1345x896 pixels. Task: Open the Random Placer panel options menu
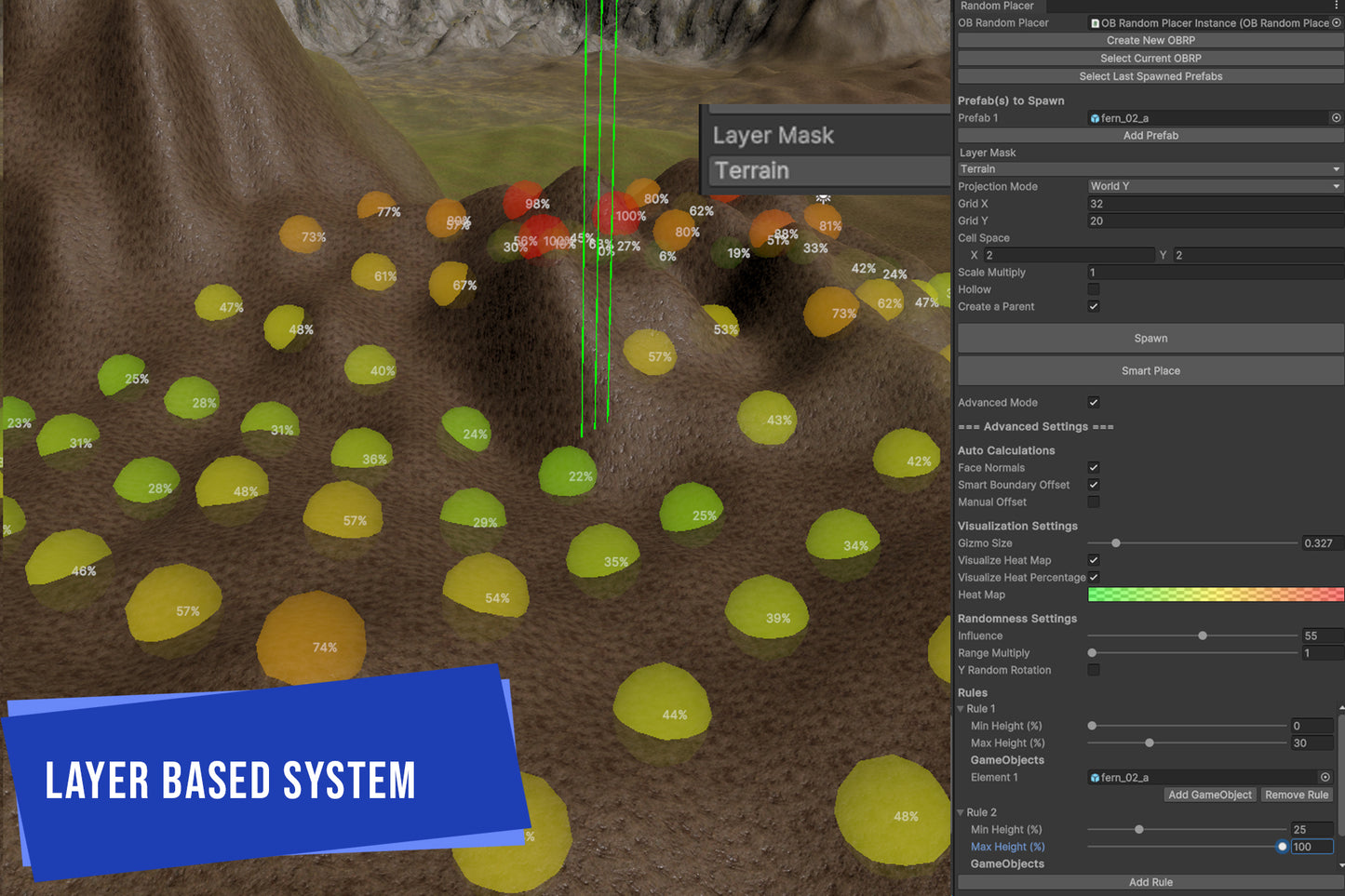1337,6
